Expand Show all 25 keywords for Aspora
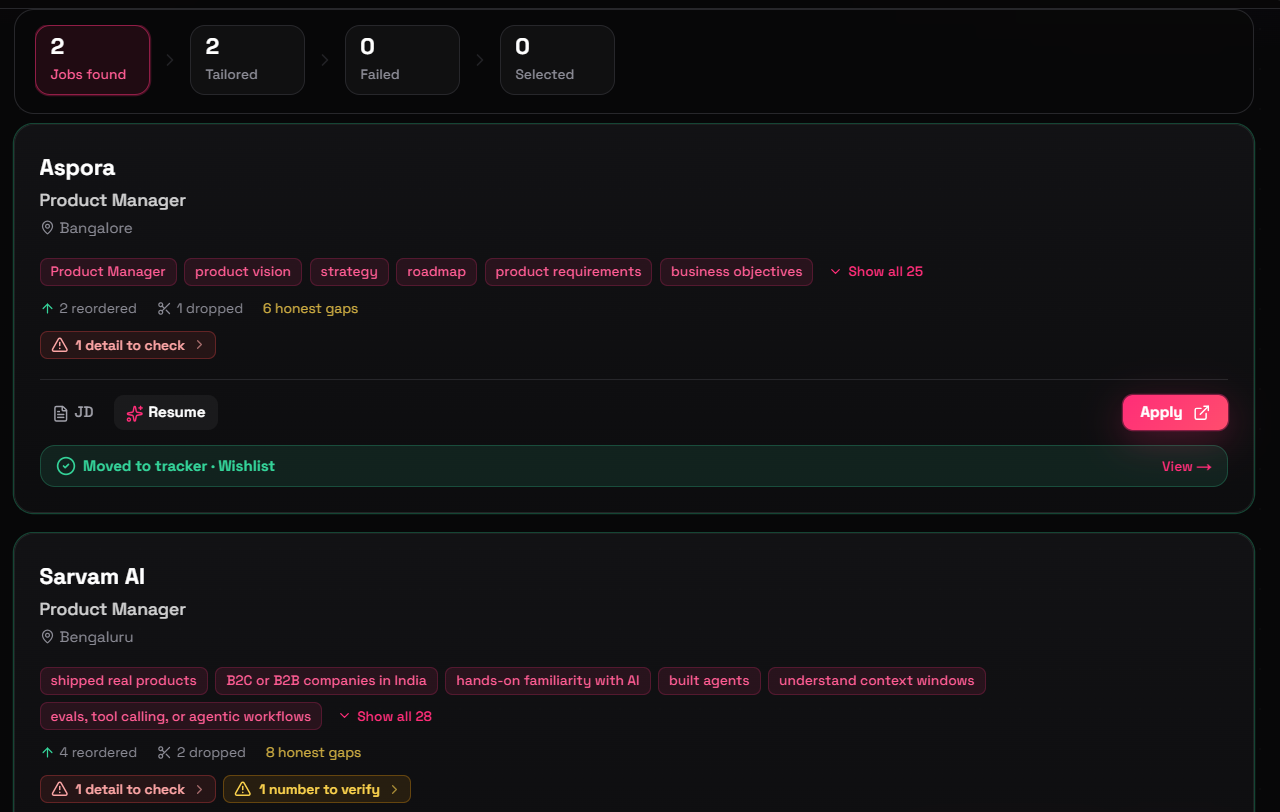Screen dimensions: 1280x812 click(x=876, y=271)
